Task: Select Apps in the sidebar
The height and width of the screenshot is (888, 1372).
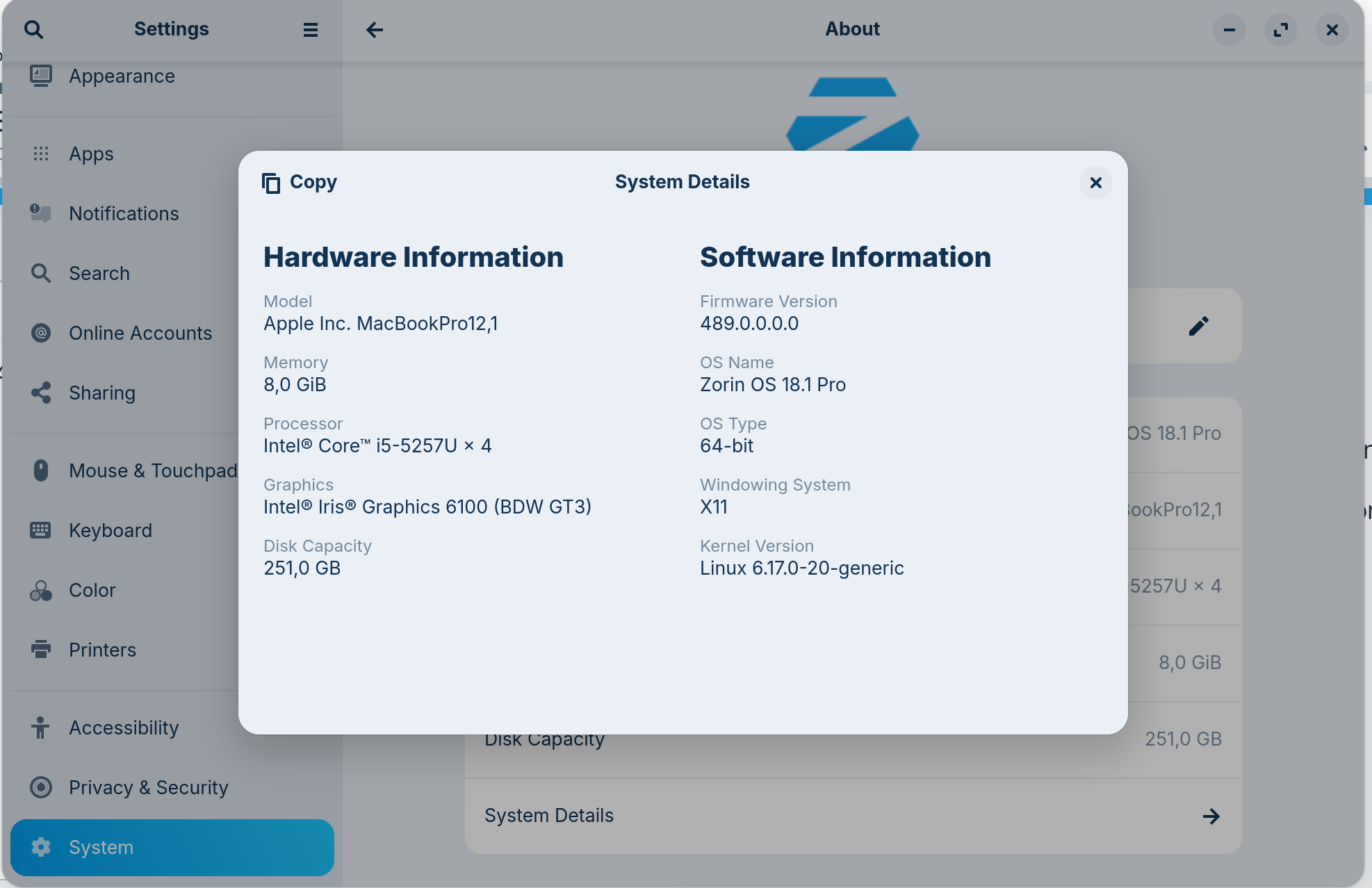Action: pos(91,154)
